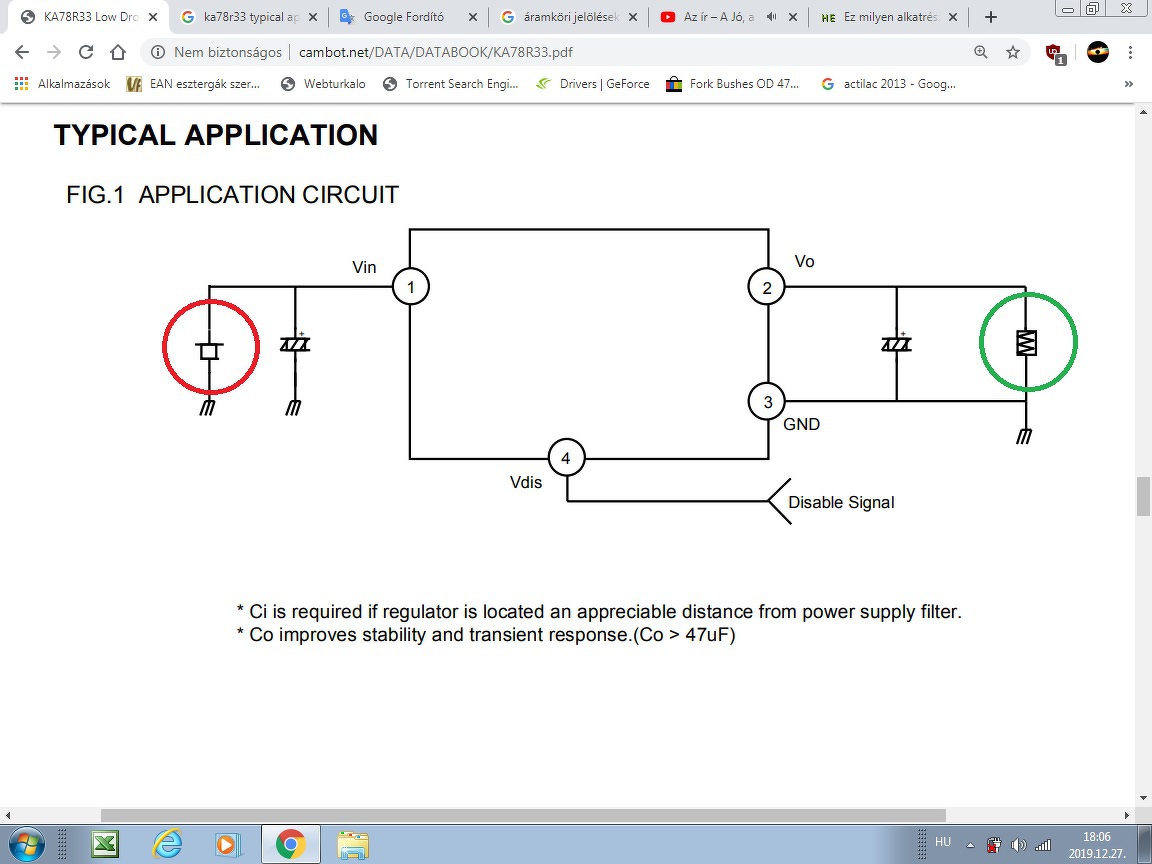This screenshot has width=1152, height=864.
Task: Open 'Fork Bushes OD 47...' bookmark
Action: 732,84
